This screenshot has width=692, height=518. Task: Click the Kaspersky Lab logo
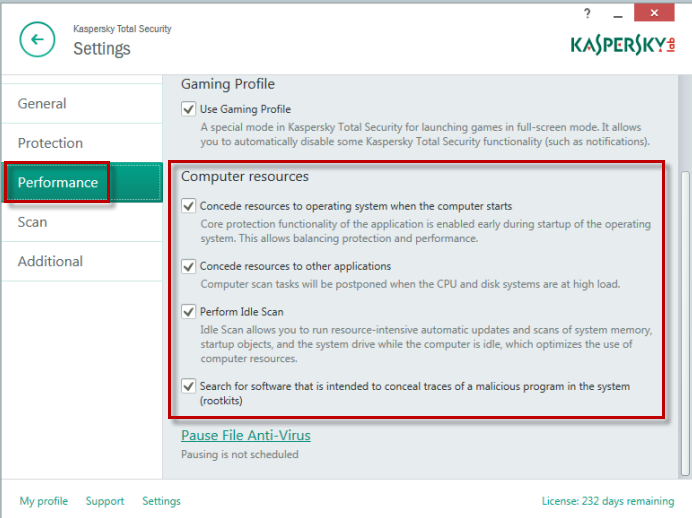click(623, 45)
